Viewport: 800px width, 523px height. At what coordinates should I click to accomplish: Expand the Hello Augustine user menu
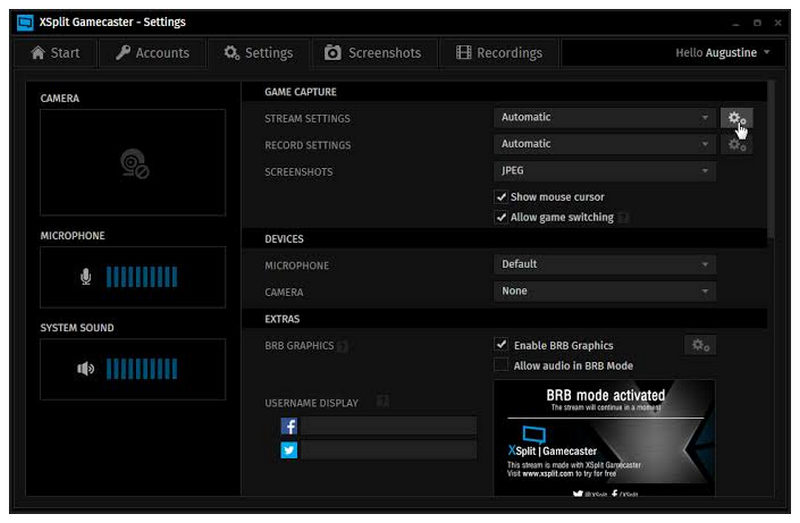point(722,53)
